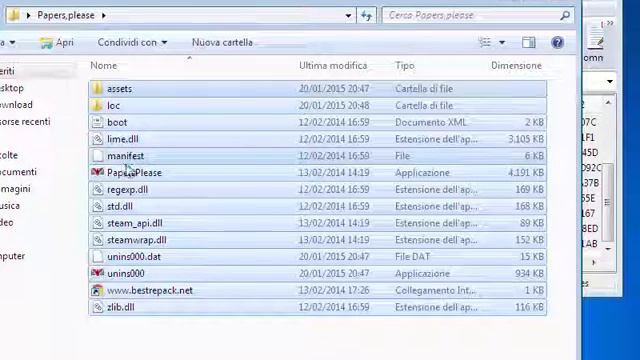The height and width of the screenshot is (360, 640).
Task: Click the manifest file icon
Action: pos(97,156)
